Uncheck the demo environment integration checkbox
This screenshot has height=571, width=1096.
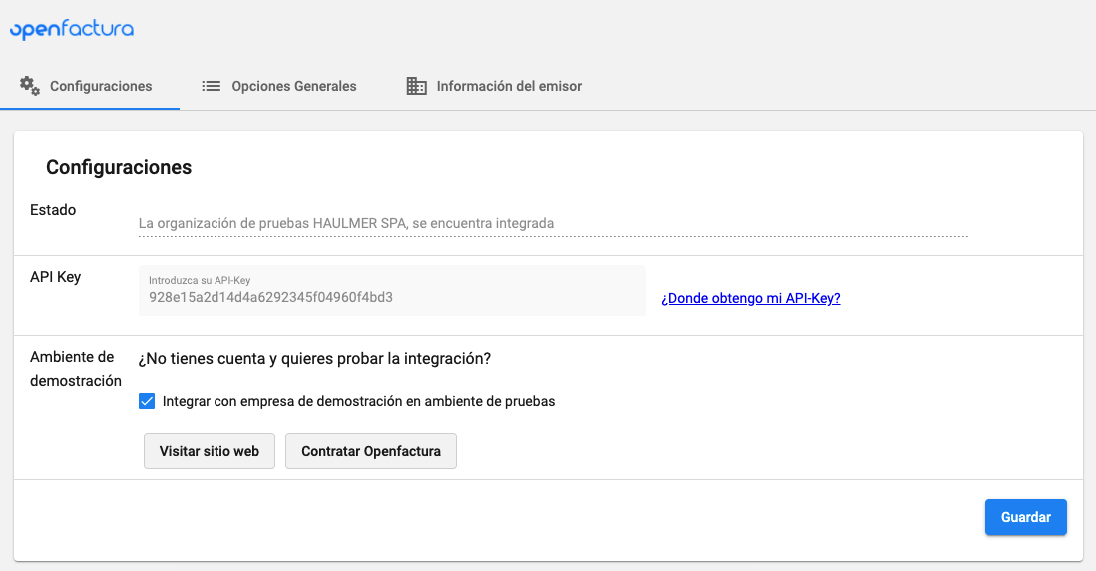click(147, 401)
